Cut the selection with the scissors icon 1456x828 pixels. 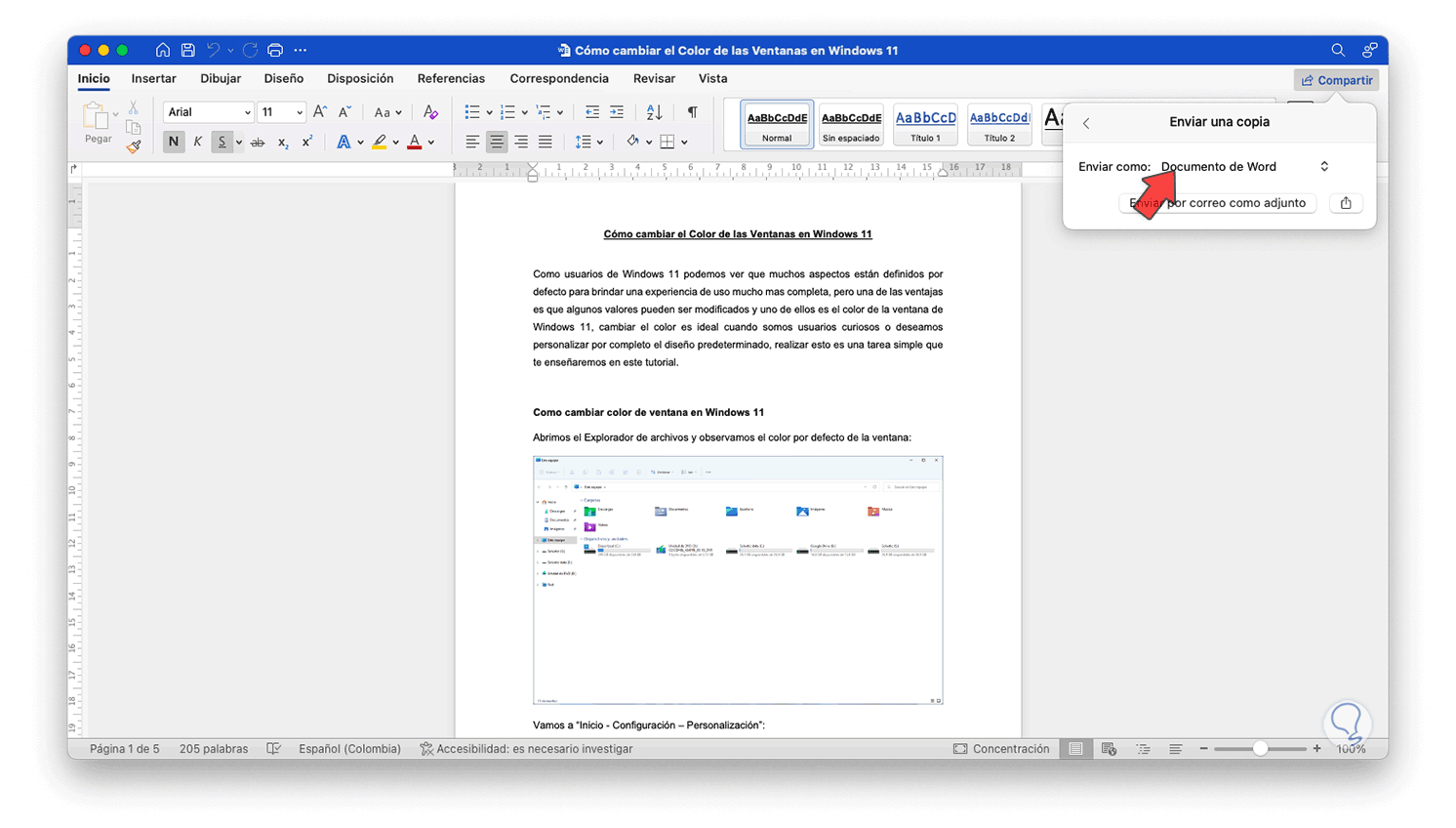(x=134, y=107)
